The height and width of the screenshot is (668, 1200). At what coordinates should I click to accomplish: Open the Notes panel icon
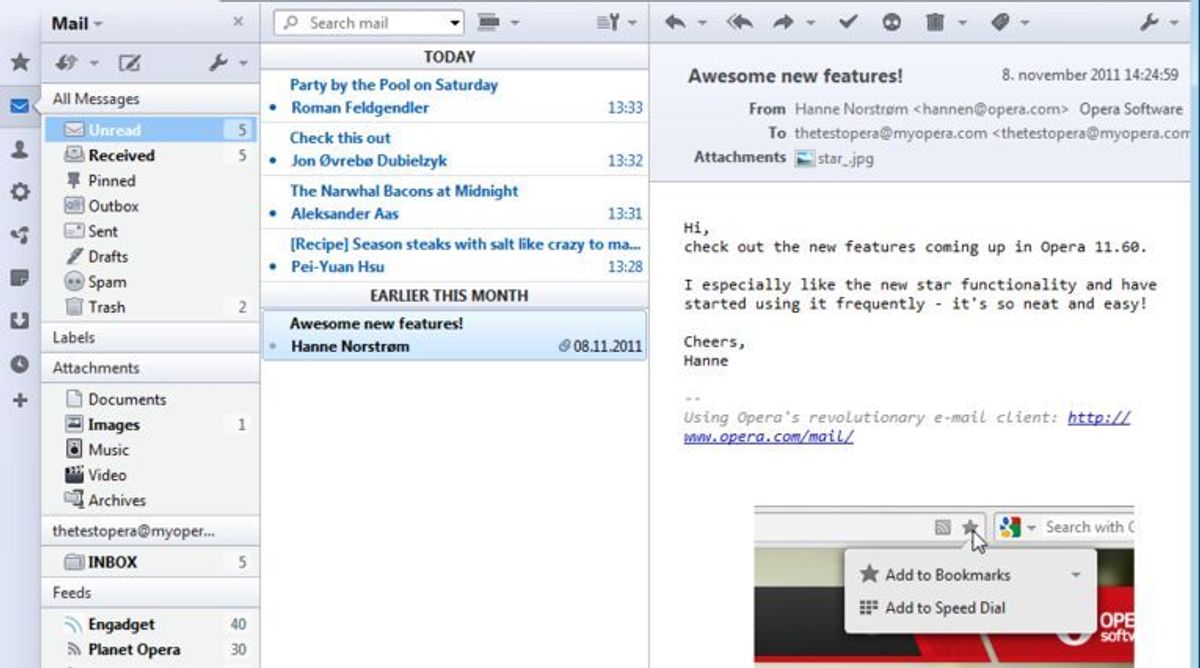[x=20, y=278]
